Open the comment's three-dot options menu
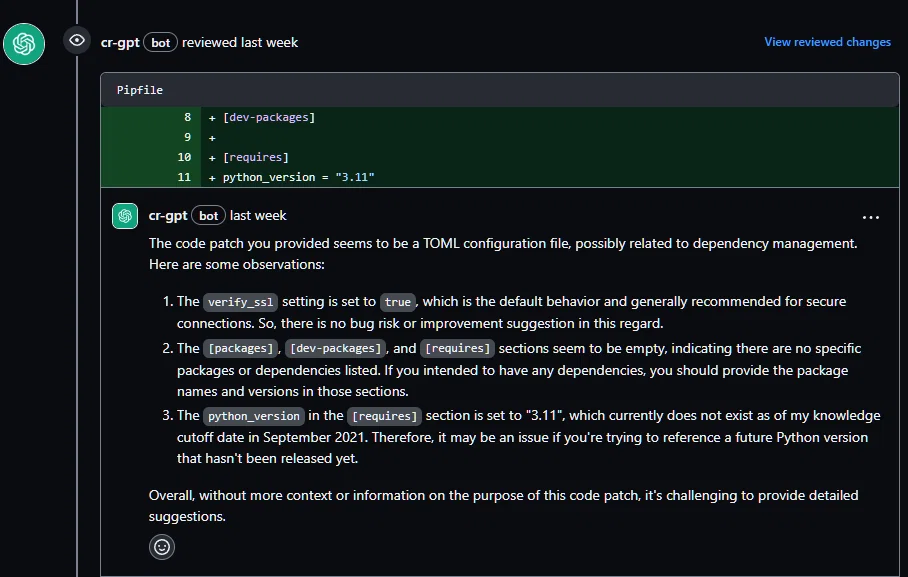The width and height of the screenshot is (908, 577). point(870,217)
